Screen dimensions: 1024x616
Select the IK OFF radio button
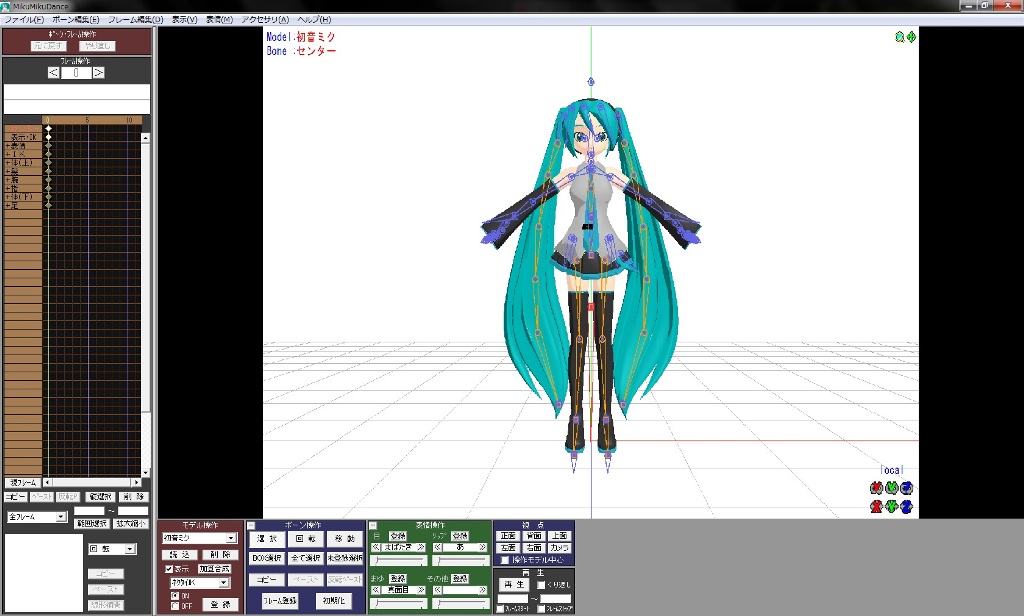[174, 606]
